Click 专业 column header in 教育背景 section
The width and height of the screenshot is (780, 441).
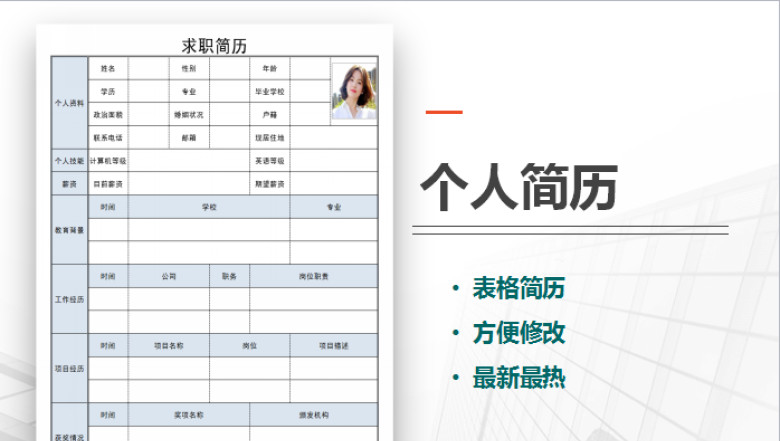(334, 207)
